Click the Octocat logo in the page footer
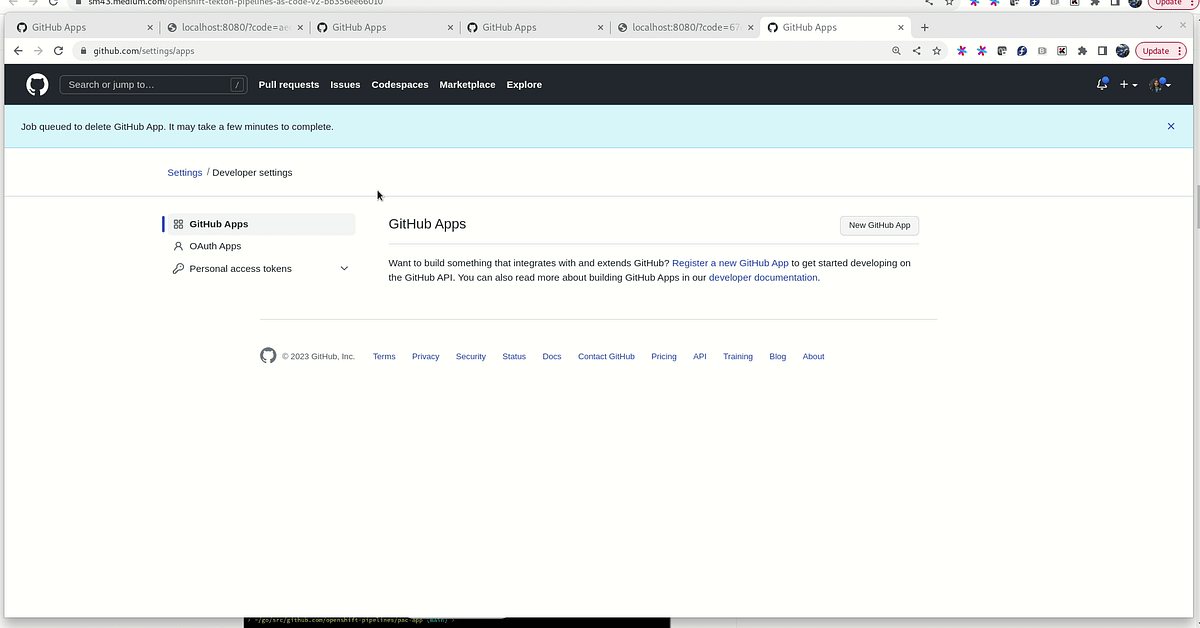This screenshot has width=1200, height=628. (268, 355)
